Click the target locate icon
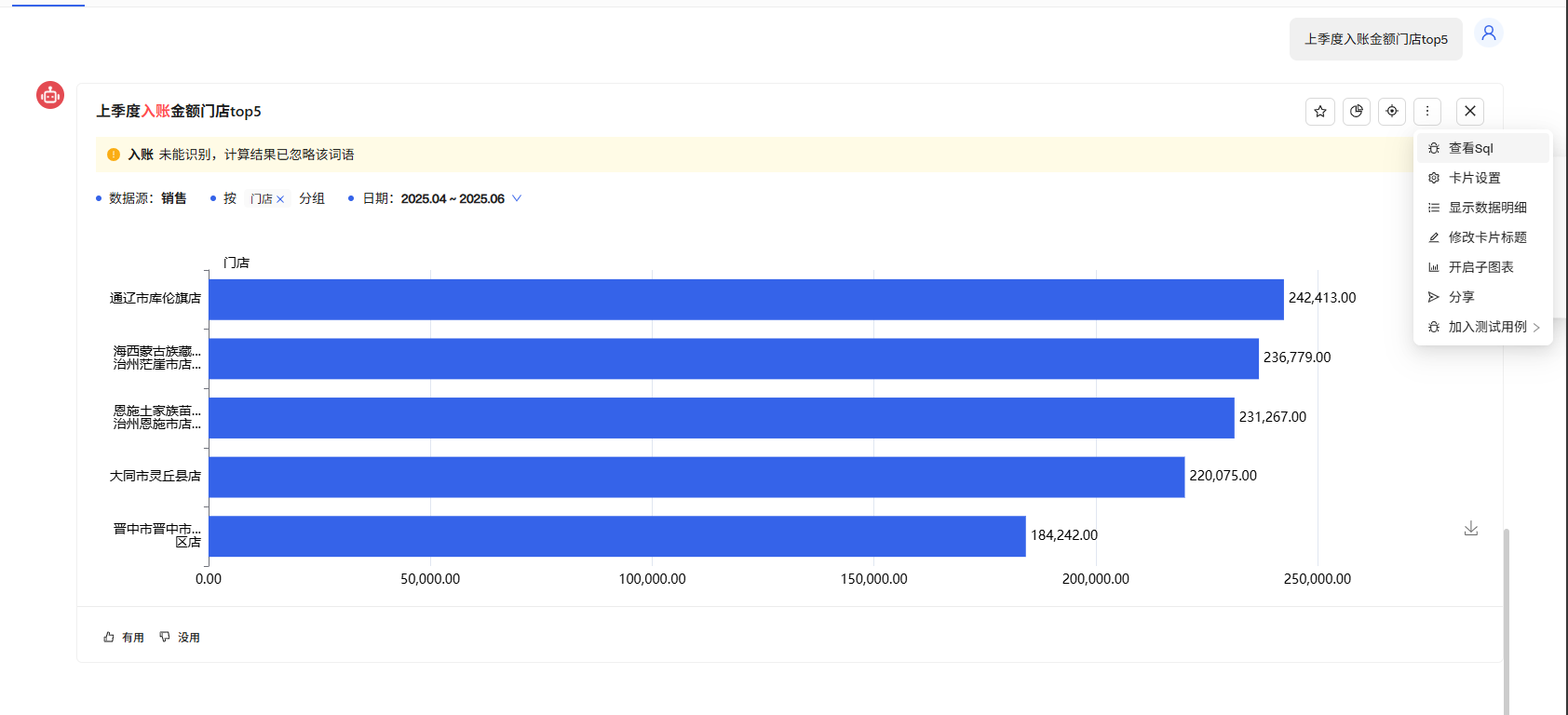 pyautogui.click(x=1392, y=112)
